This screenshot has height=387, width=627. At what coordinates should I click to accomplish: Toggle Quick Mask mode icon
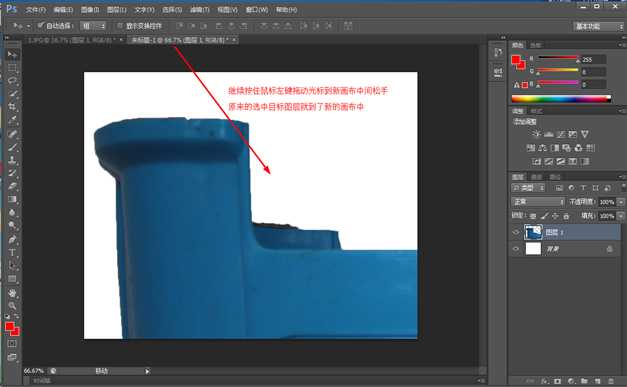pyautogui.click(x=12, y=343)
